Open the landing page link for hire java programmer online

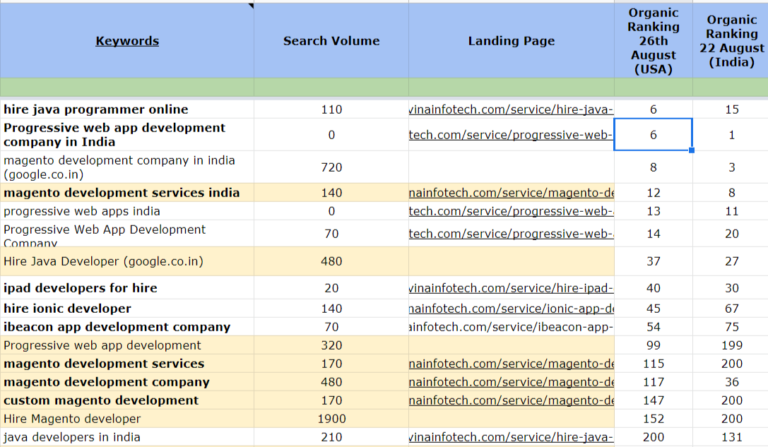[x=511, y=109]
